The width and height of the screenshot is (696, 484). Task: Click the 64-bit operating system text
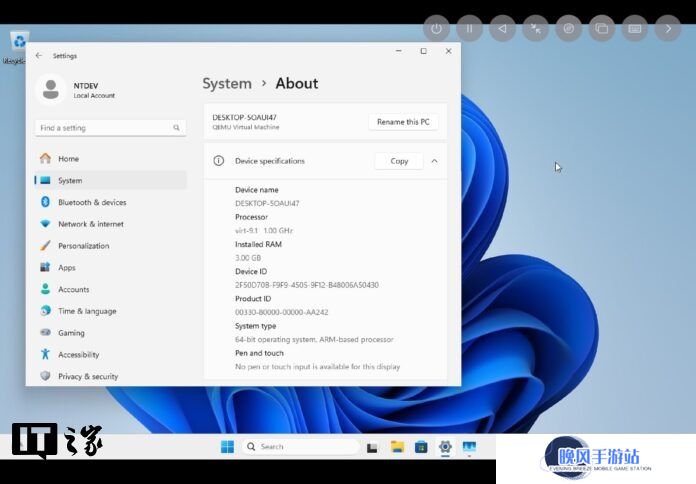pos(314,339)
